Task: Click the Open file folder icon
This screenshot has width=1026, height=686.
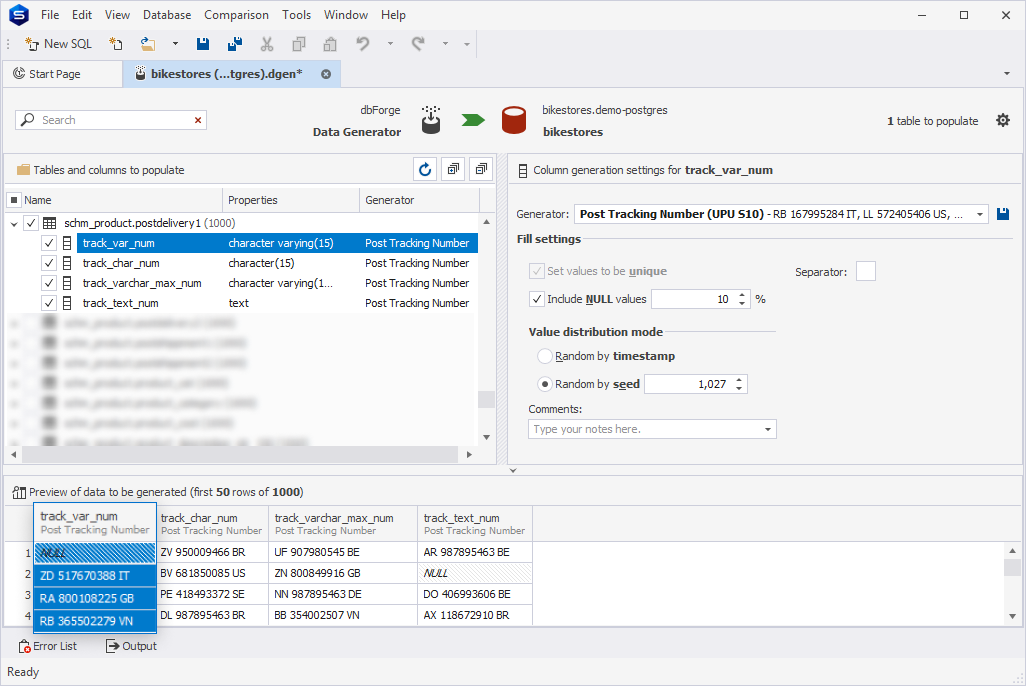Action: click(x=148, y=44)
